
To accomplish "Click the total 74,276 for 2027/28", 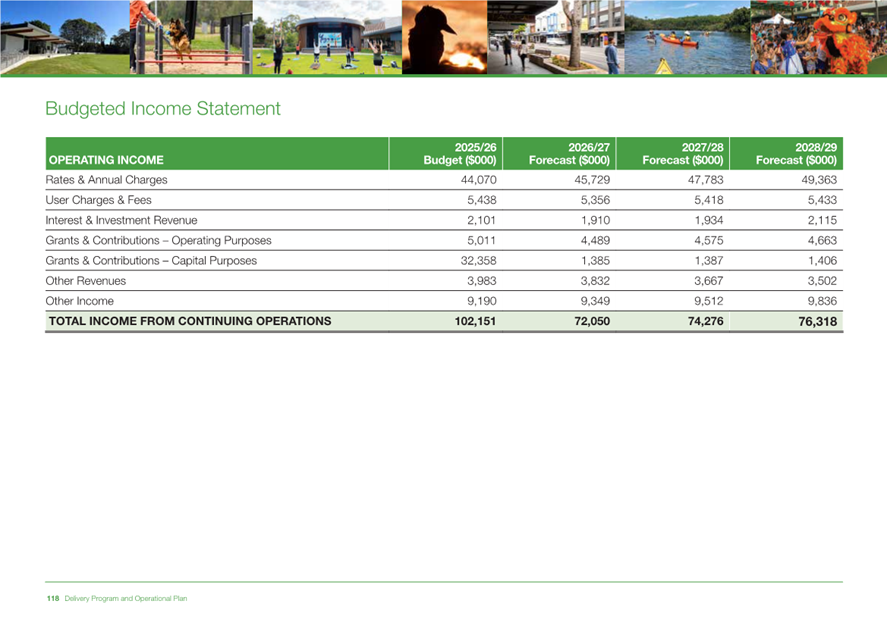I will pos(705,321).
